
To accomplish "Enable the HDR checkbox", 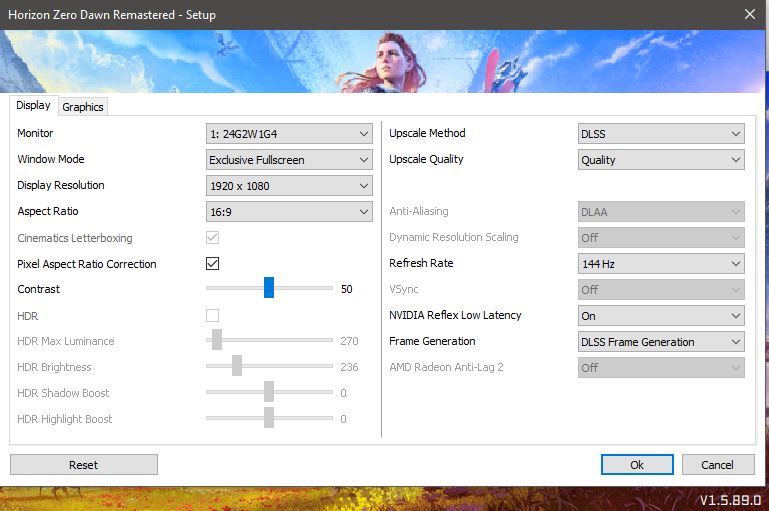I will click(x=212, y=315).
